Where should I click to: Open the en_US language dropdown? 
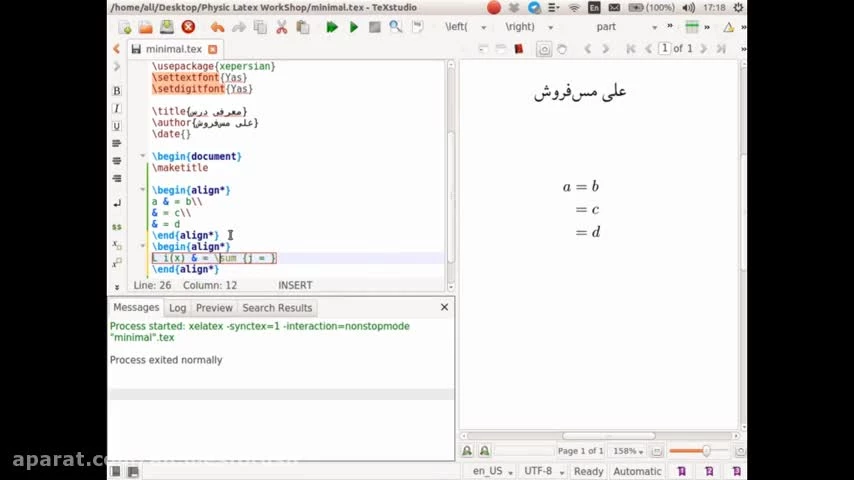pyautogui.click(x=493, y=471)
